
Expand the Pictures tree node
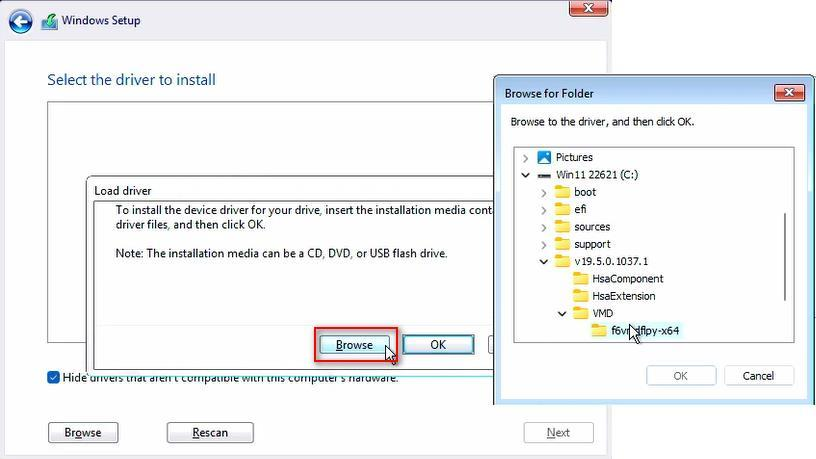526,158
